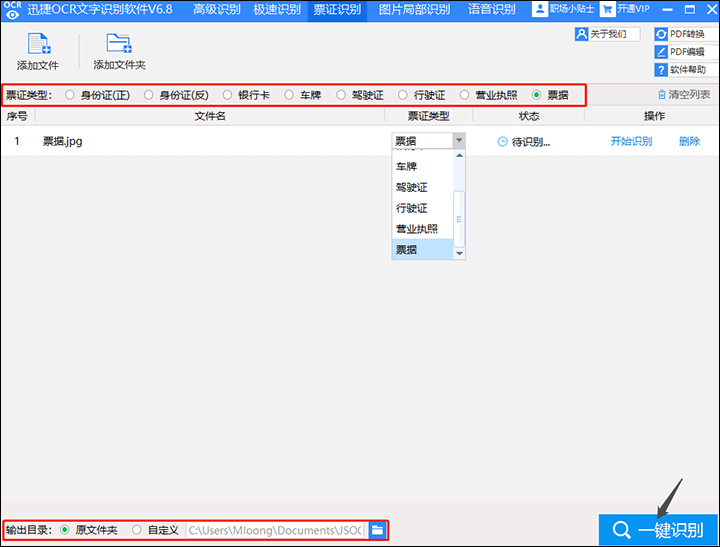
Task: Select 身份证(反) radio button
Action: pyautogui.click(x=148, y=95)
